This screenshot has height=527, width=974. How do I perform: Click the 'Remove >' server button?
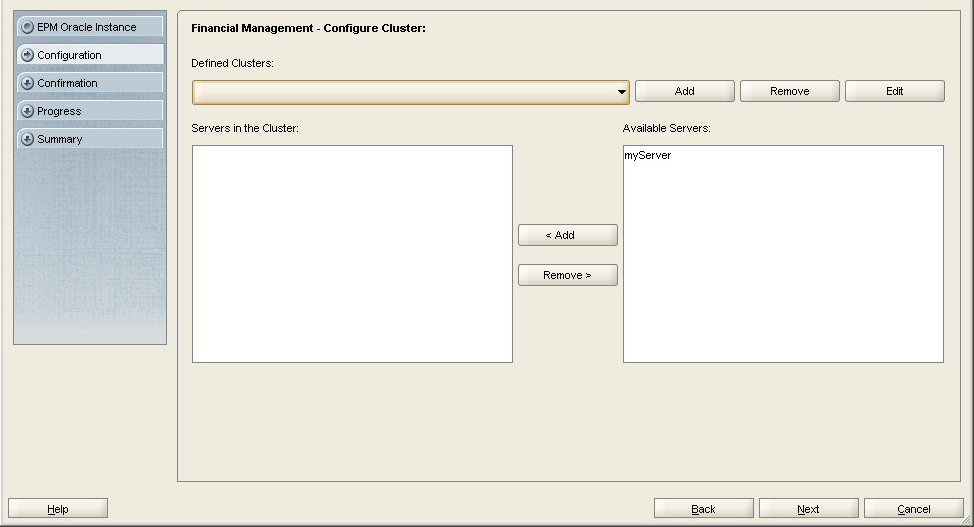[568, 275]
